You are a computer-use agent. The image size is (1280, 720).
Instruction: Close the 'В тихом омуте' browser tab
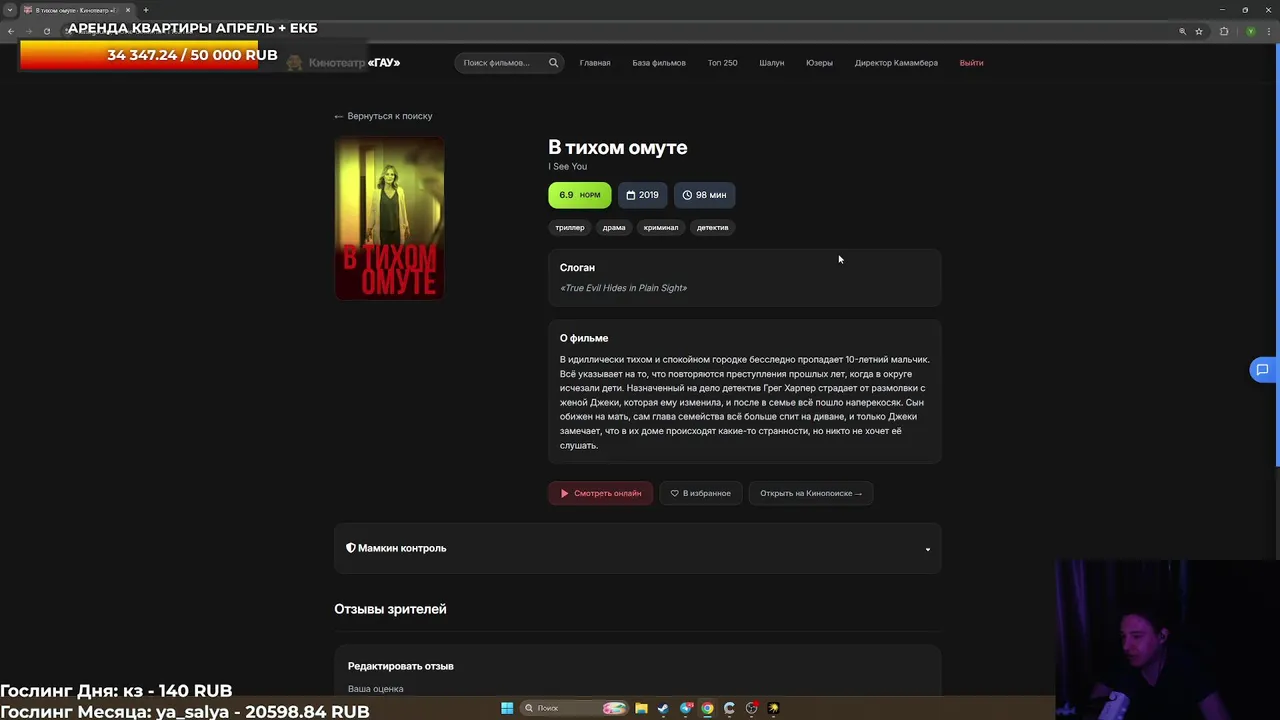(128, 10)
